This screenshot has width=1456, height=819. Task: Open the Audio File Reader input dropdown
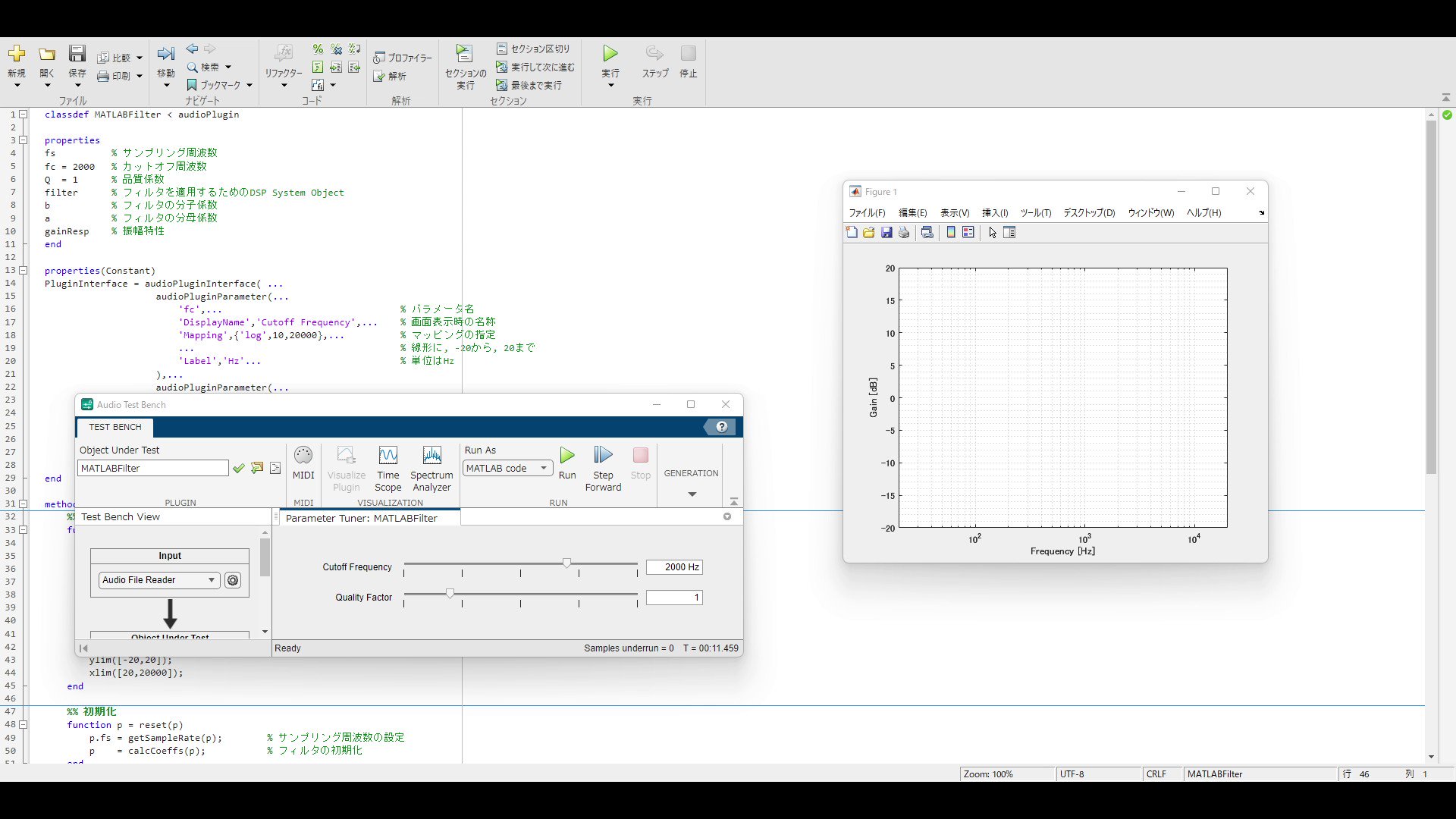click(157, 580)
